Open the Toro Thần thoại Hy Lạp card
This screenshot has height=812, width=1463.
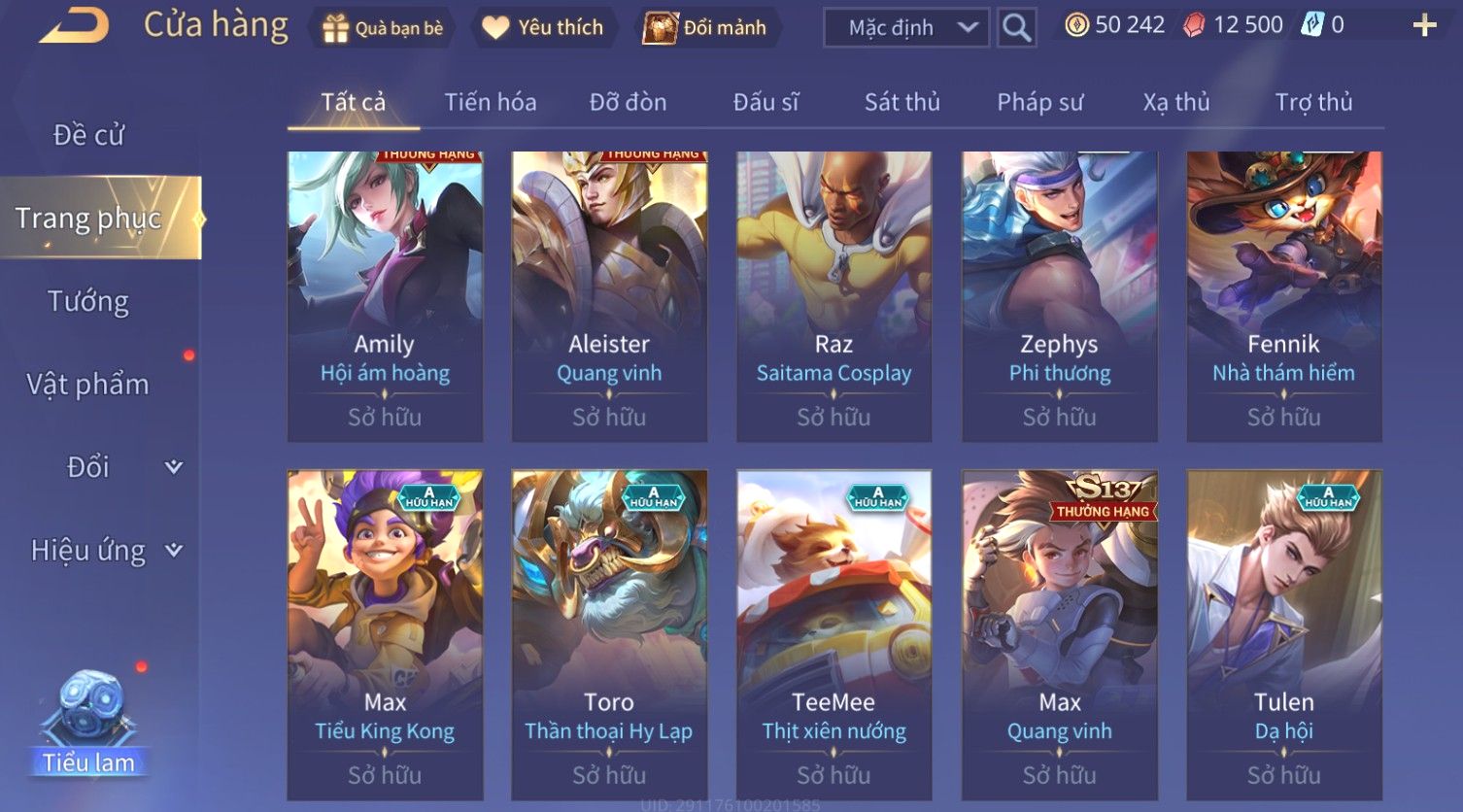tap(609, 635)
